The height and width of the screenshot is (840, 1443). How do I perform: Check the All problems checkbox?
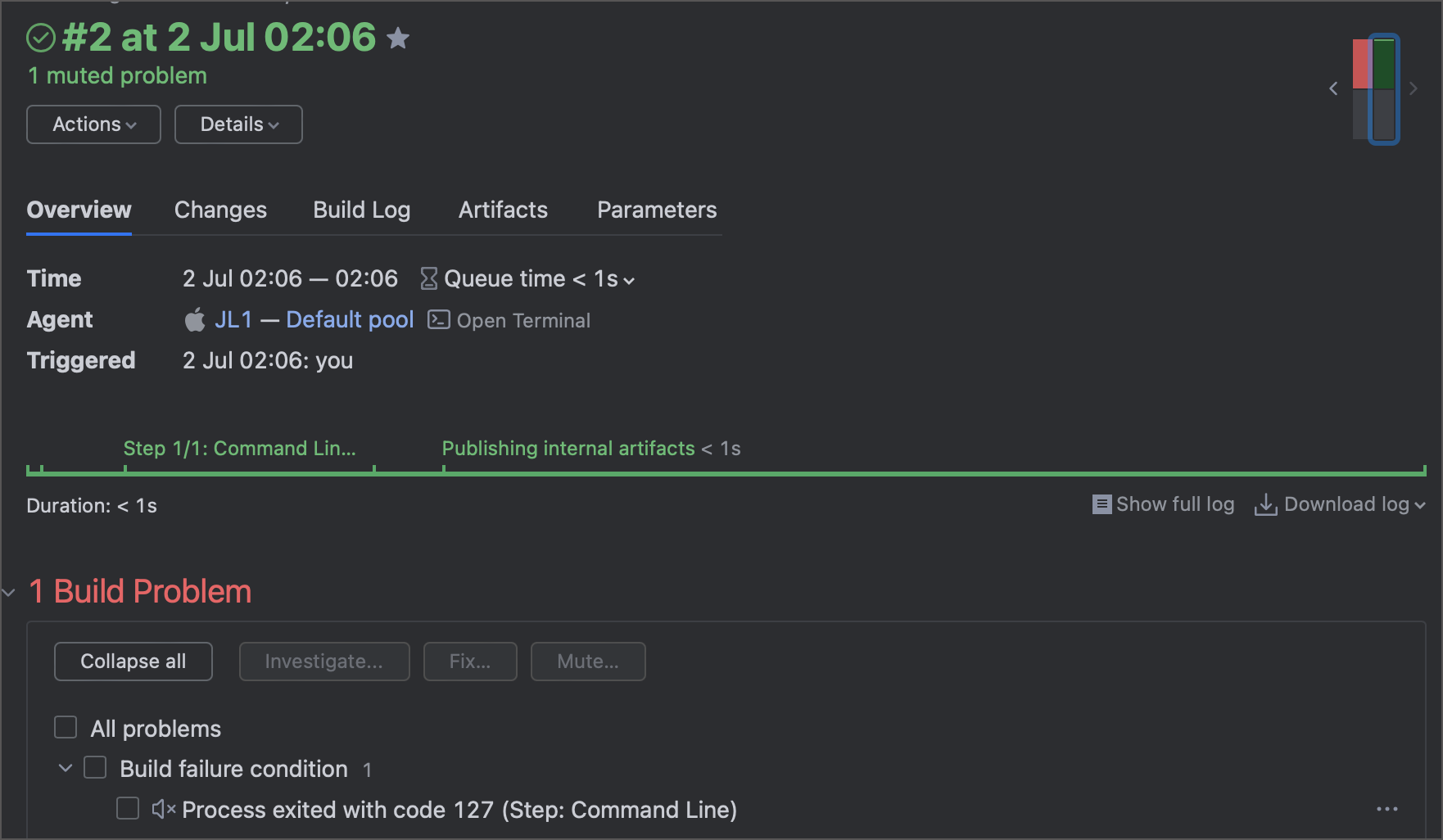pyautogui.click(x=66, y=728)
